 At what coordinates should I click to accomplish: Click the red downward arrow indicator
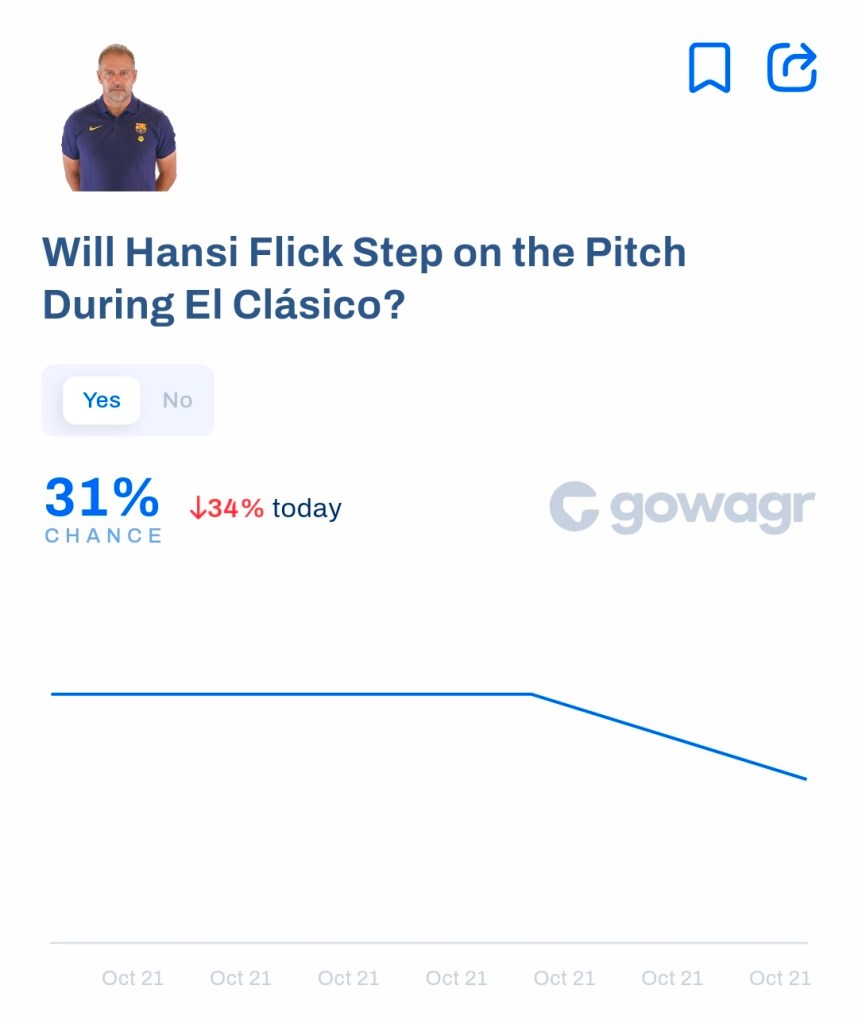click(x=197, y=509)
